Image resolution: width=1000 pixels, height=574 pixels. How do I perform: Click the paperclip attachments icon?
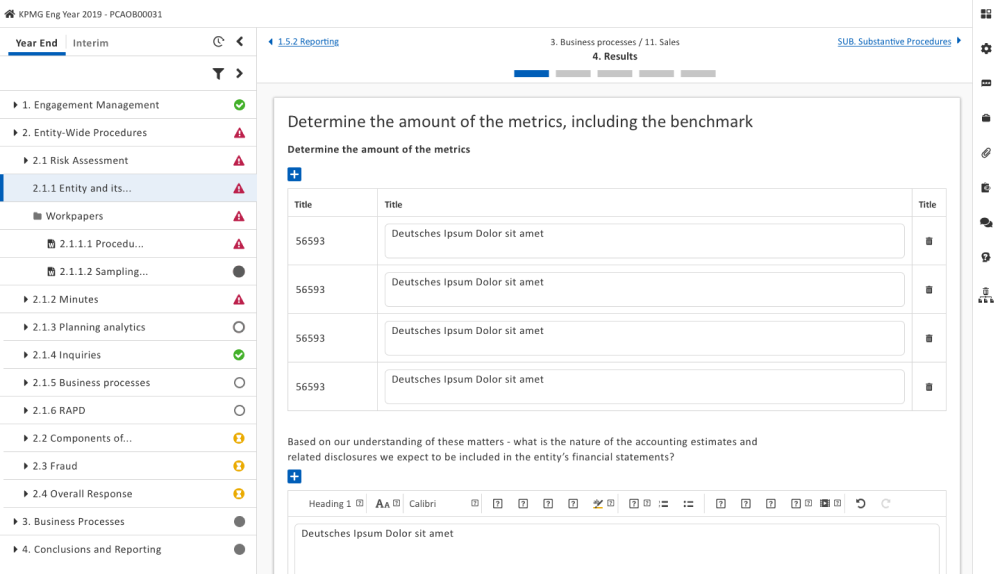tap(986, 153)
